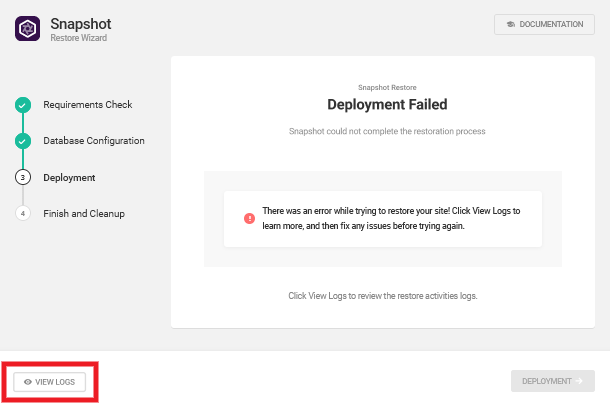Screen dimensions: 610x410
Task: Click the Snapshot Restore subtitle text
Action: coord(387,88)
